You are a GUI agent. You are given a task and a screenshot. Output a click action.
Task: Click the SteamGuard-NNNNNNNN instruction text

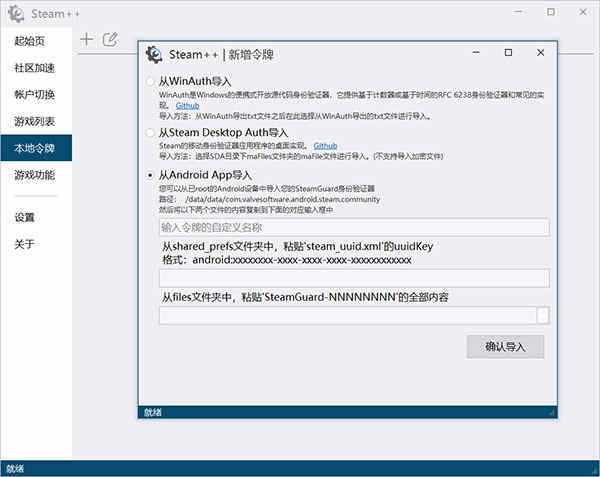coord(305,297)
